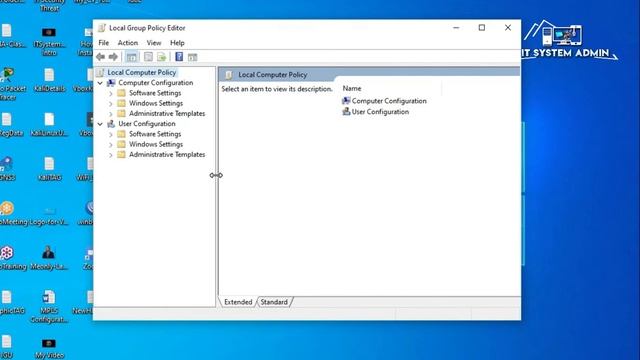Select the My Video desktop icon
This screenshot has height=360, width=640.
(49, 348)
